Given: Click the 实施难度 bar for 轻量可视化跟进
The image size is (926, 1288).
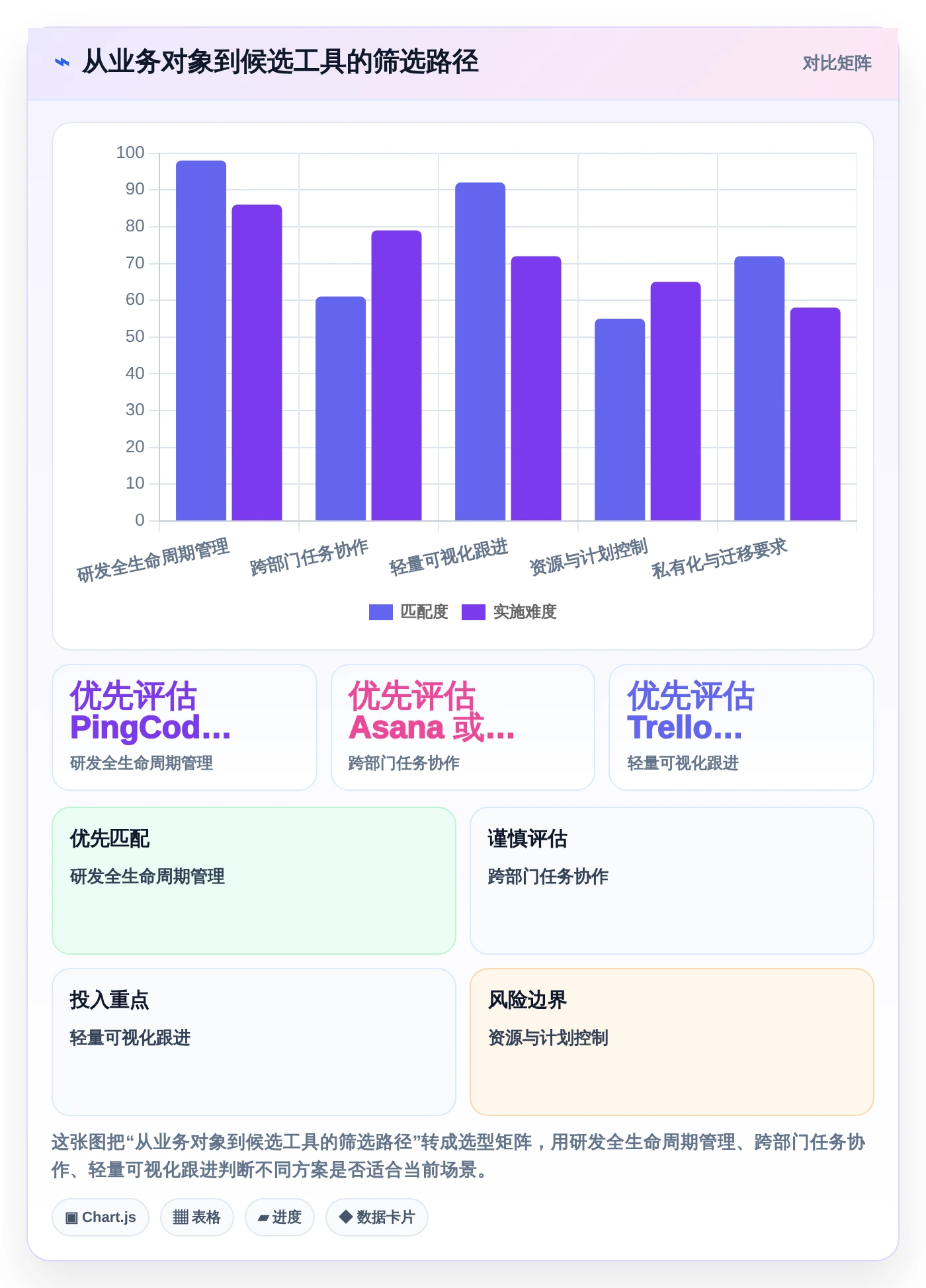Looking at the screenshot, I should point(536,388).
